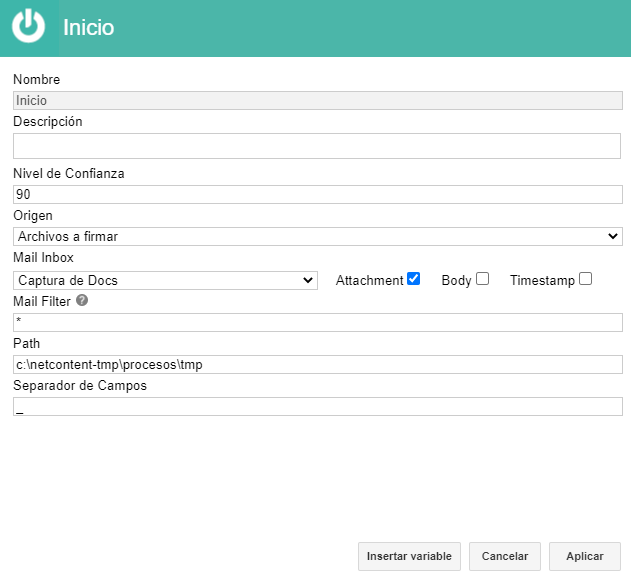Click the power icon in header

[x=28, y=26]
